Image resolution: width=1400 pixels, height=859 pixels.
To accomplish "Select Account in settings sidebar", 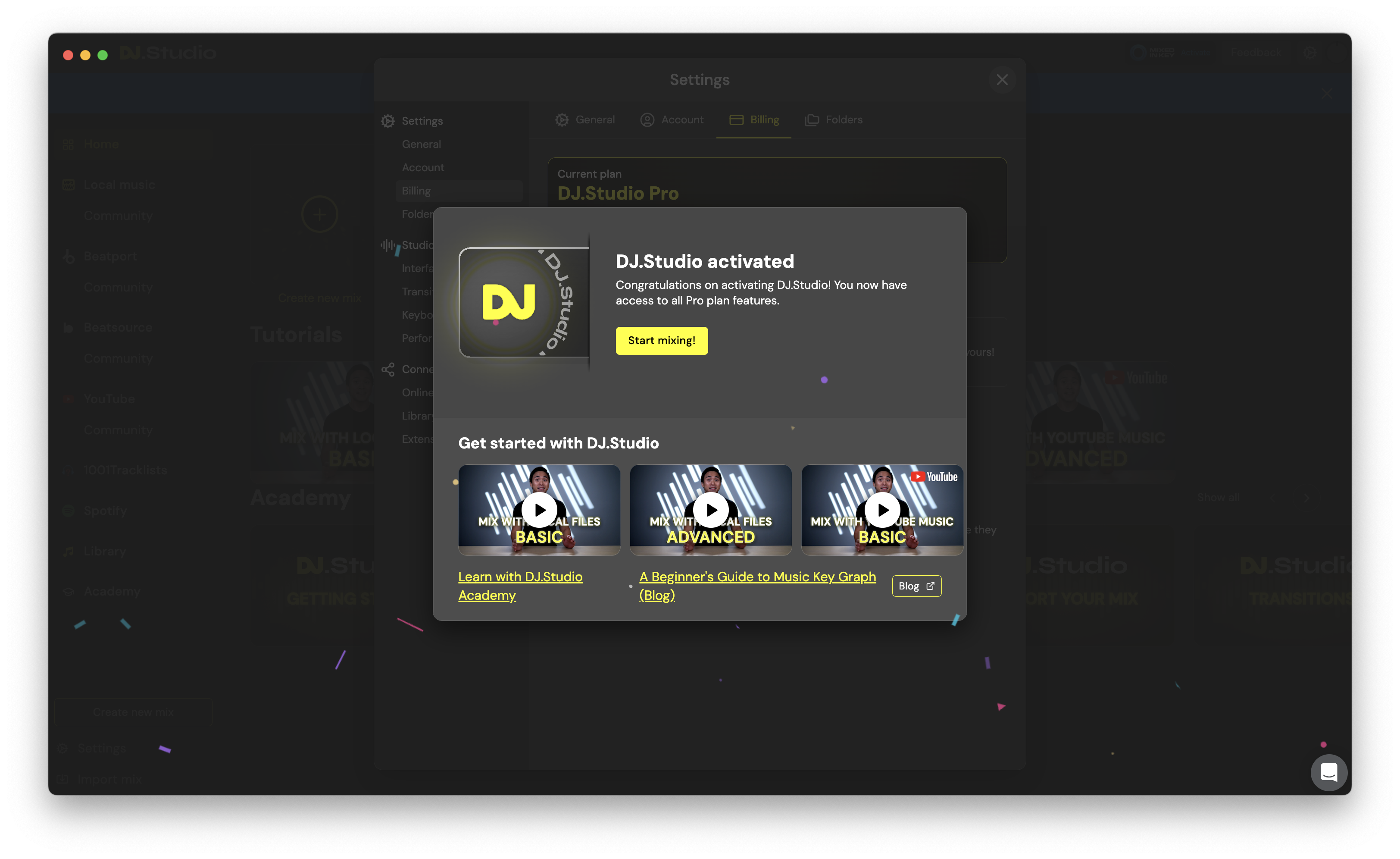I will (x=423, y=168).
